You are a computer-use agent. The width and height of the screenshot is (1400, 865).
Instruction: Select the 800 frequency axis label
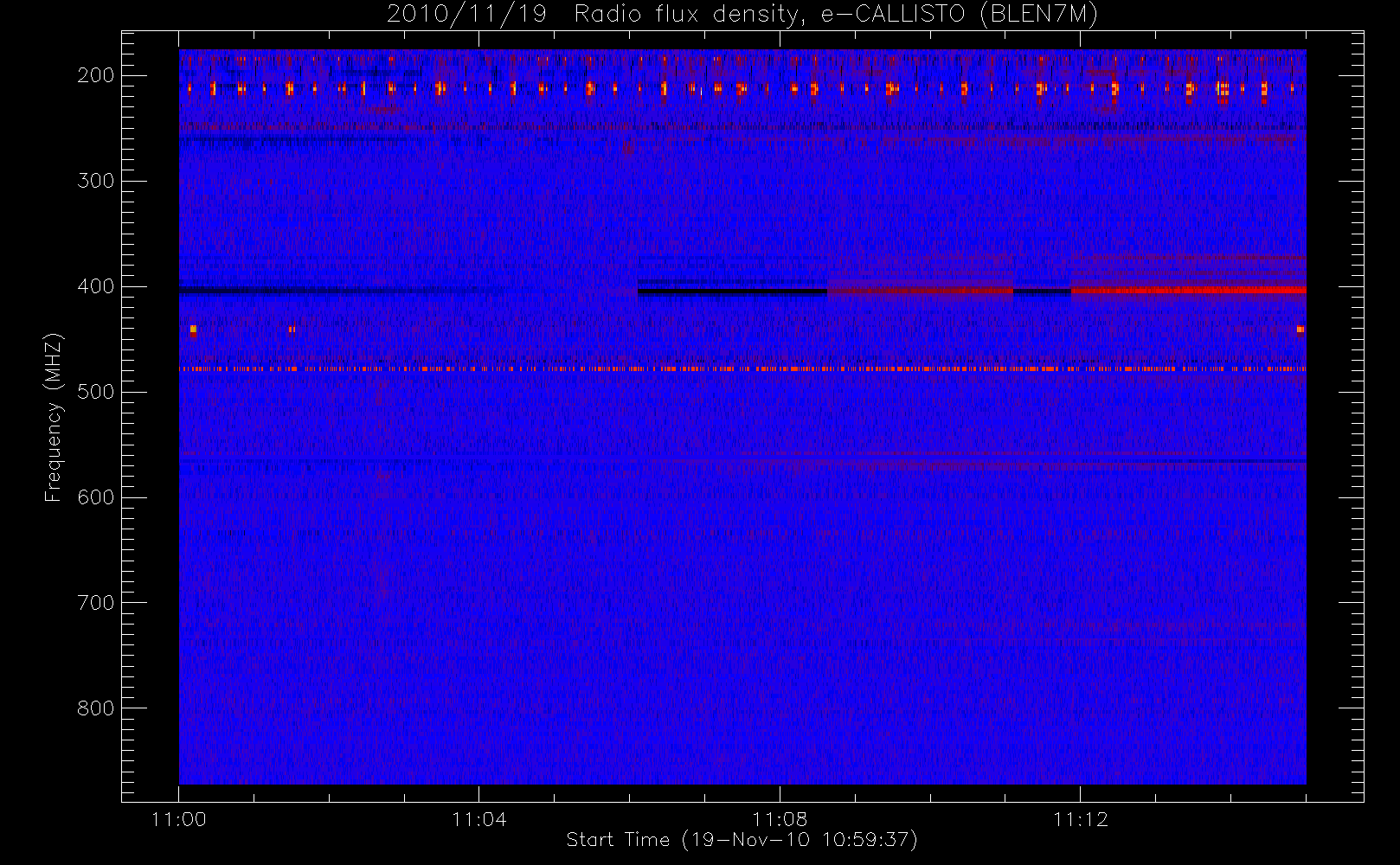point(95,708)
